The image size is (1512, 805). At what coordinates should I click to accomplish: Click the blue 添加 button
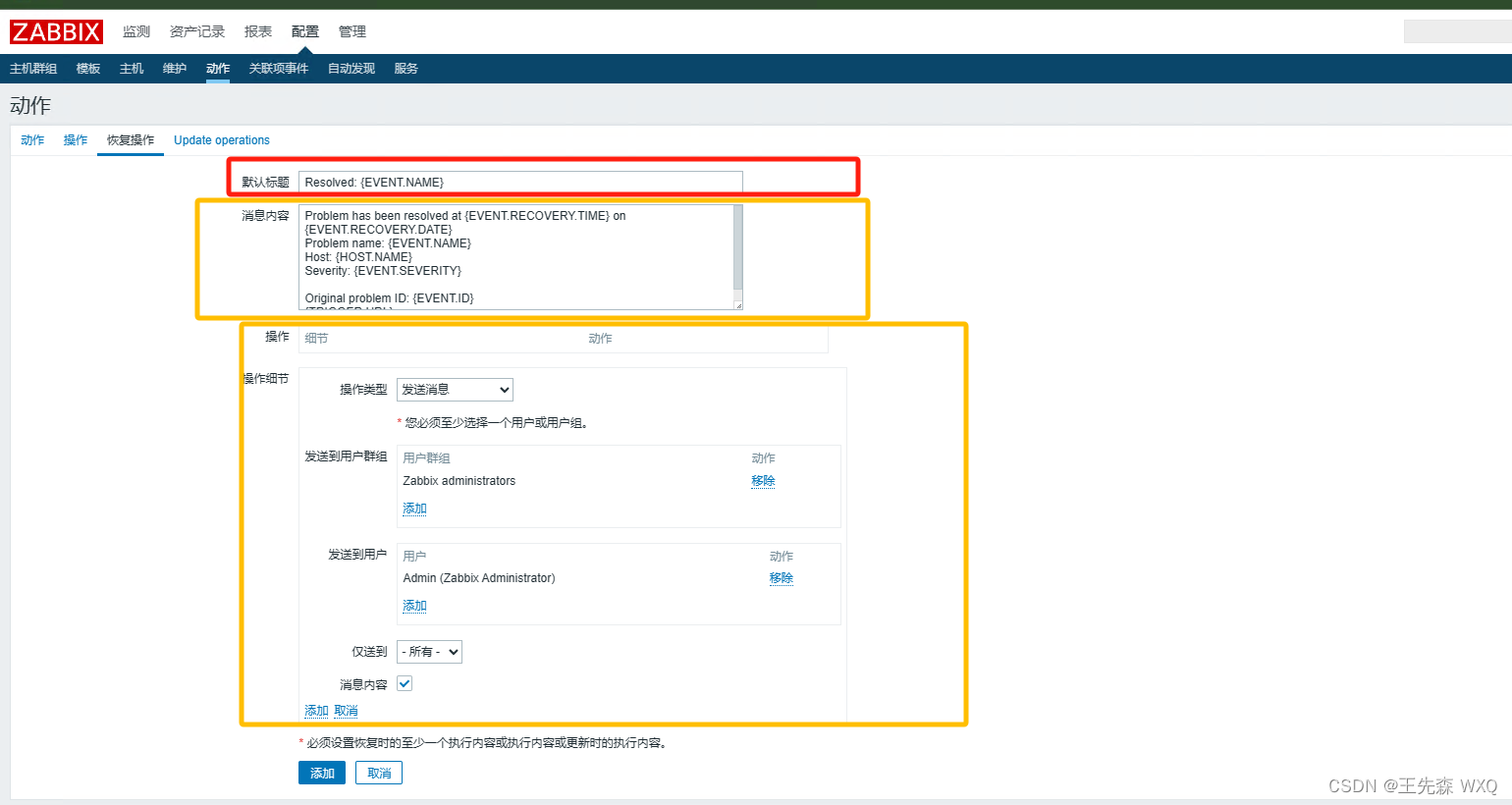click(322, 774)
